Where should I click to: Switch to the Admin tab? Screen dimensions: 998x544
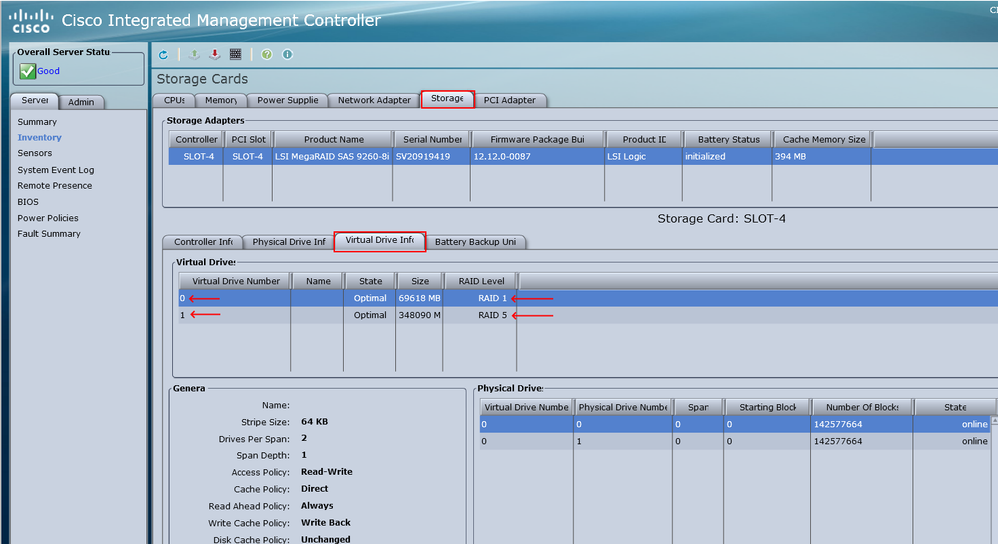point(81,102)
